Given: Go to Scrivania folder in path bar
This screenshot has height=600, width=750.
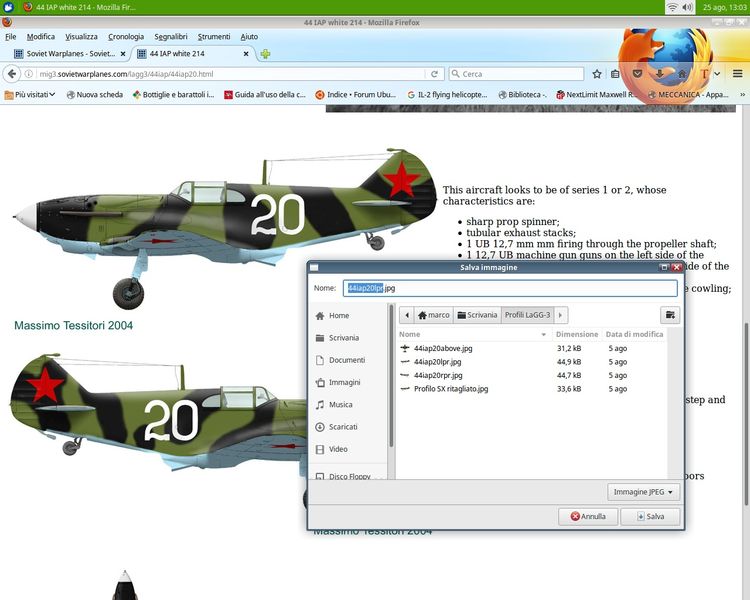Looking at the screenshot, I should [477, 315].
